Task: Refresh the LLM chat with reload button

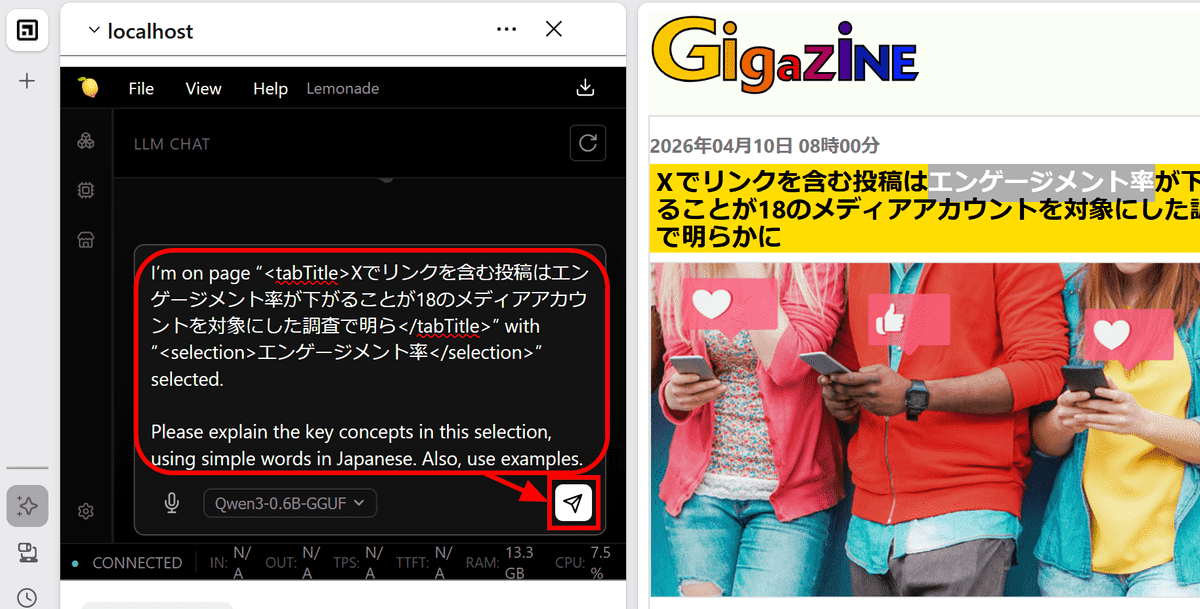Action: tap(588, 143)
